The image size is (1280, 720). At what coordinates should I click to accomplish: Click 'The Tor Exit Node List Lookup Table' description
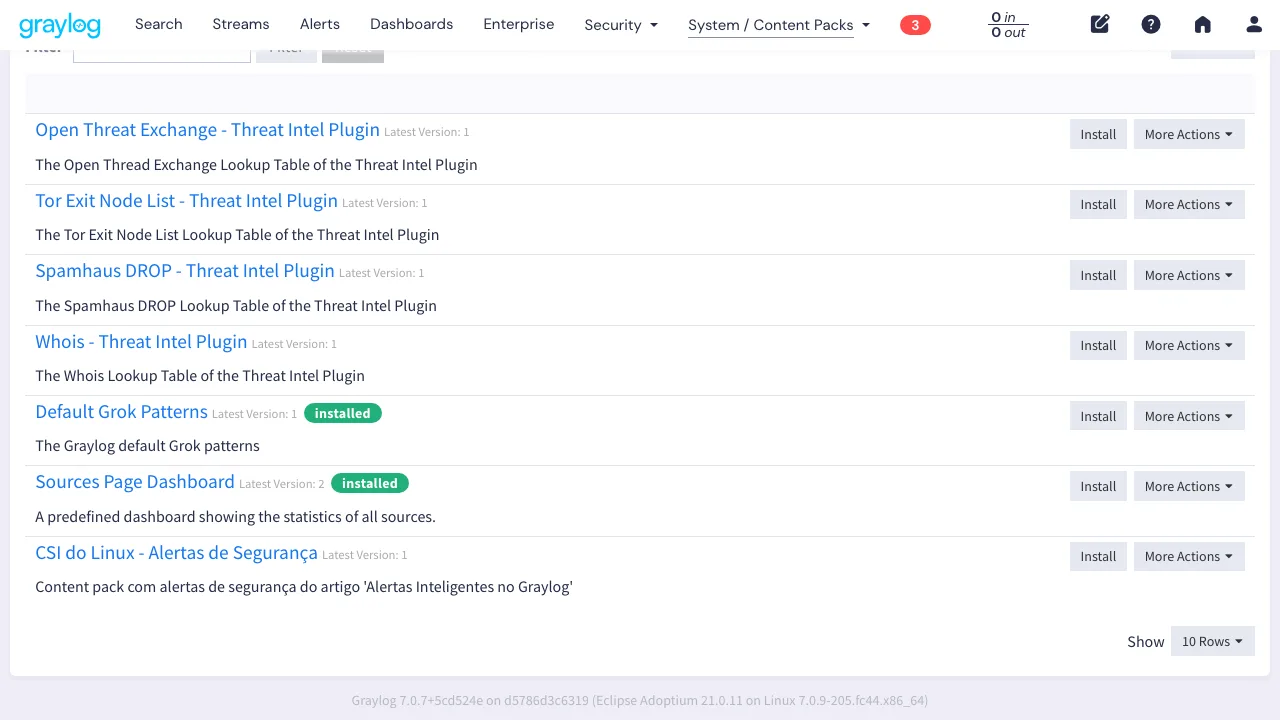tap(237, 235)
